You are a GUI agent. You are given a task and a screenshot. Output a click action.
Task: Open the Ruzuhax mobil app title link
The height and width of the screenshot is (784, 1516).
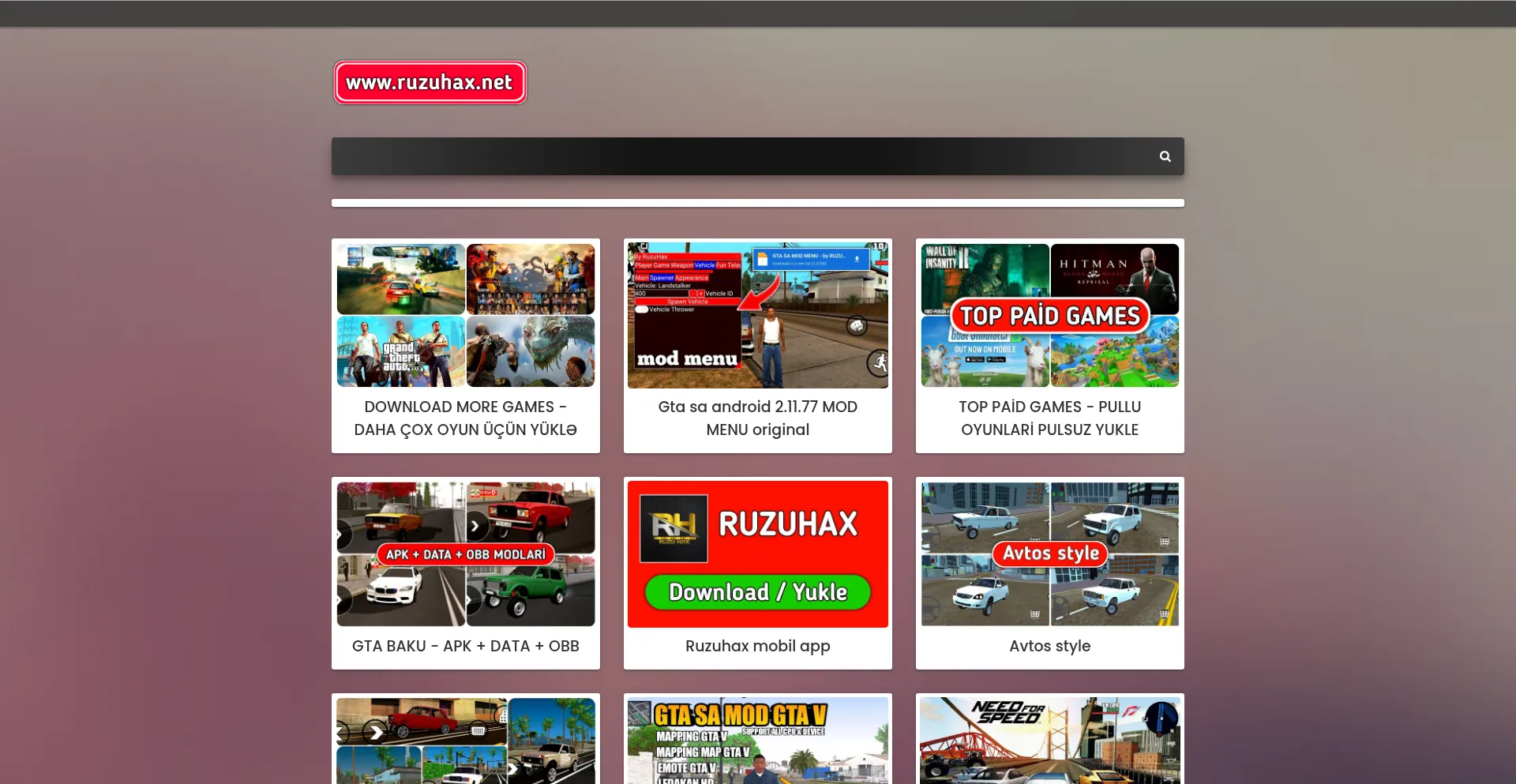pos(757,646)
